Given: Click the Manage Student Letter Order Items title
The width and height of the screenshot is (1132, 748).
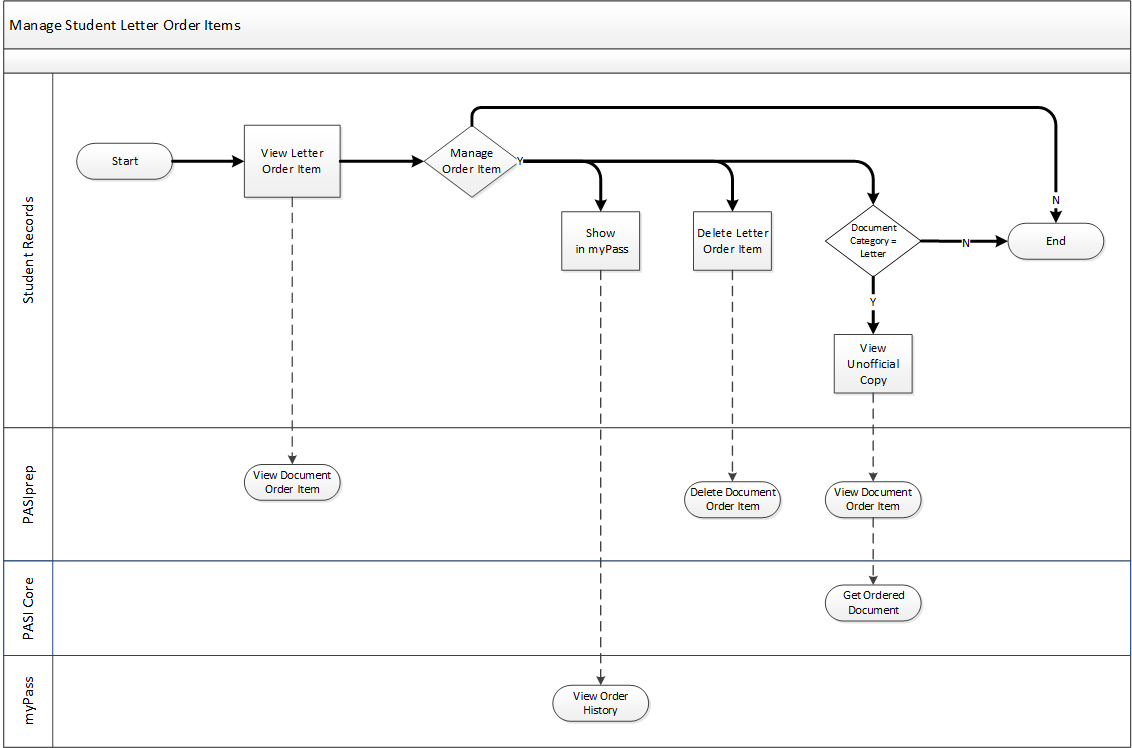Looking at the screenshot, I should [x=125, y=25].
